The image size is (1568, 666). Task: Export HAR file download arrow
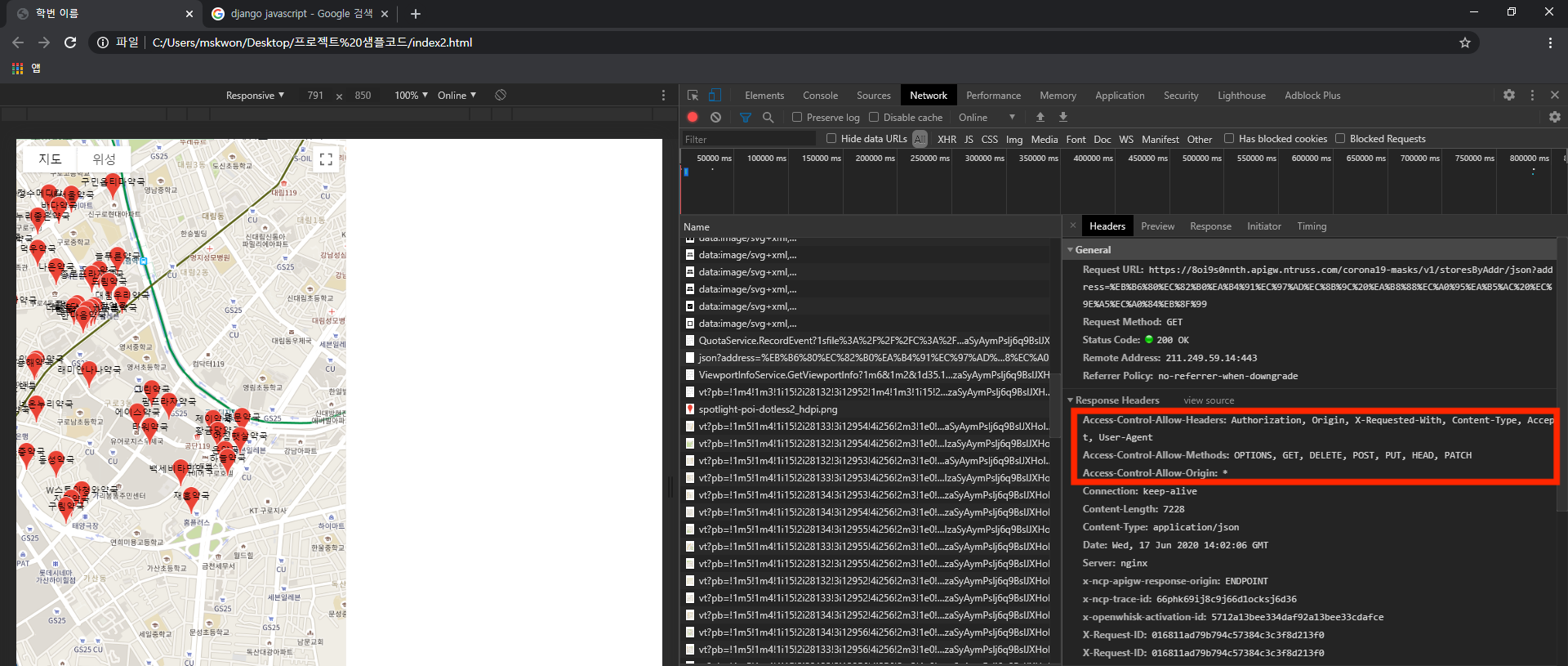pos(1062,117)
